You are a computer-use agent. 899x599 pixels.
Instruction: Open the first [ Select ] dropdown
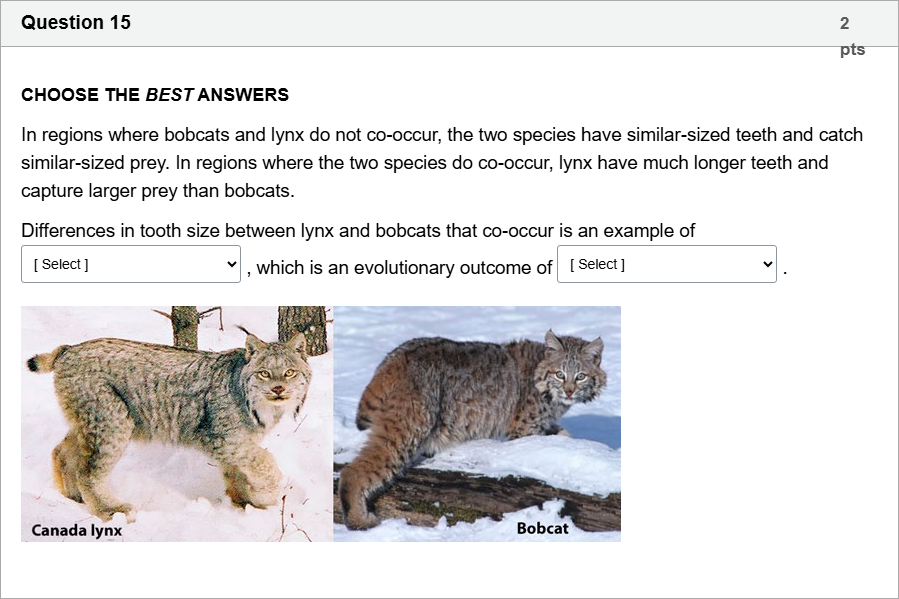click(x=130, y=263)
